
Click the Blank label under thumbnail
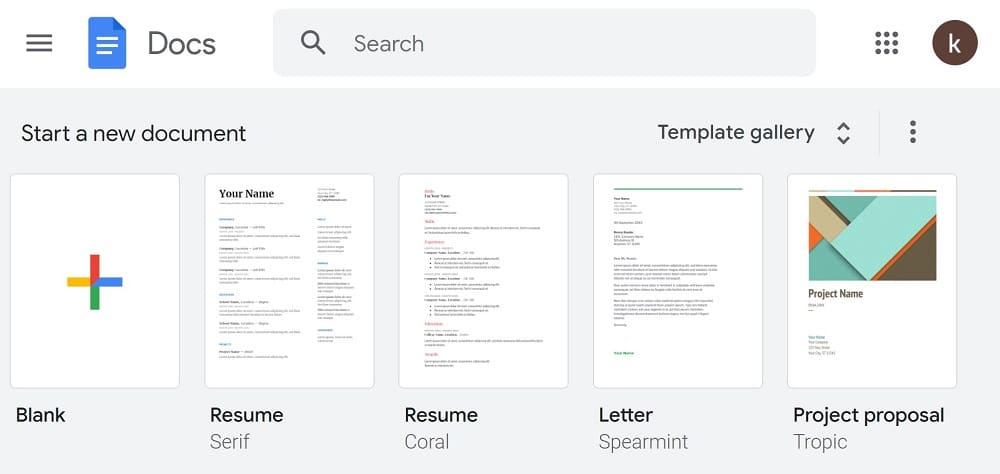[x=40, y=415]
